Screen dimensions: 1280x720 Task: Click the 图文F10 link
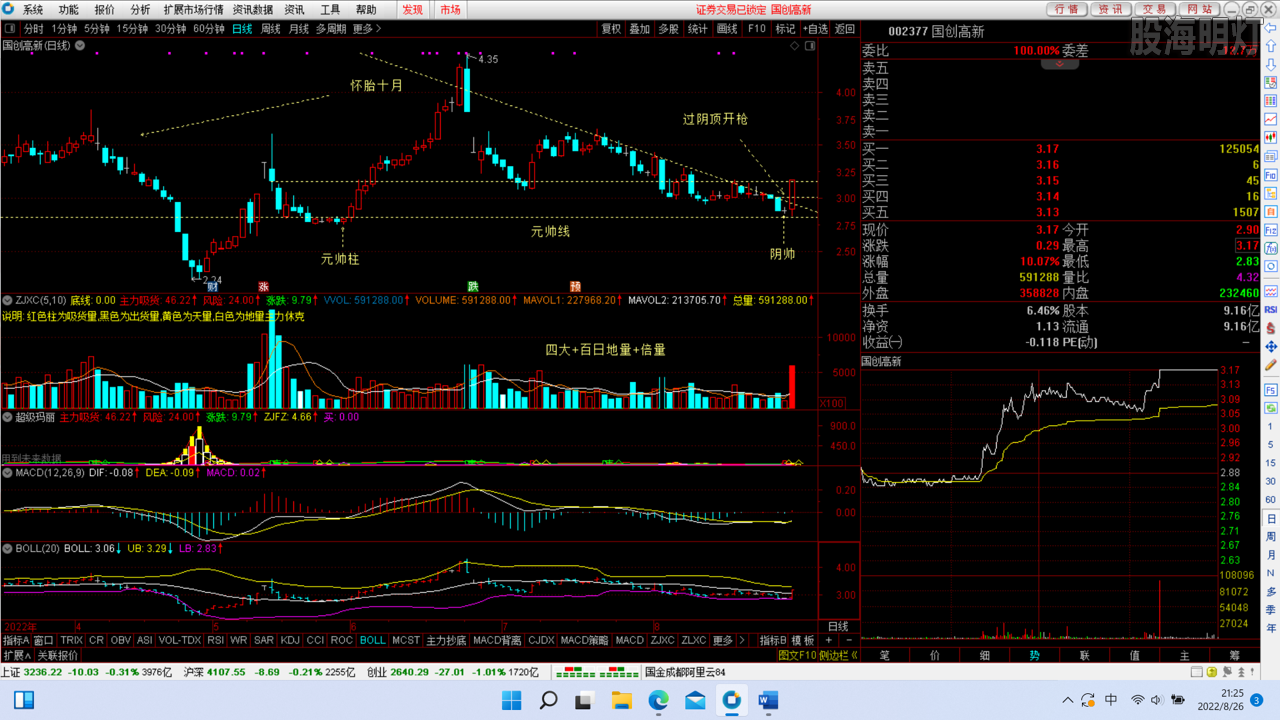pyautogui.click(x=797, y=656)
